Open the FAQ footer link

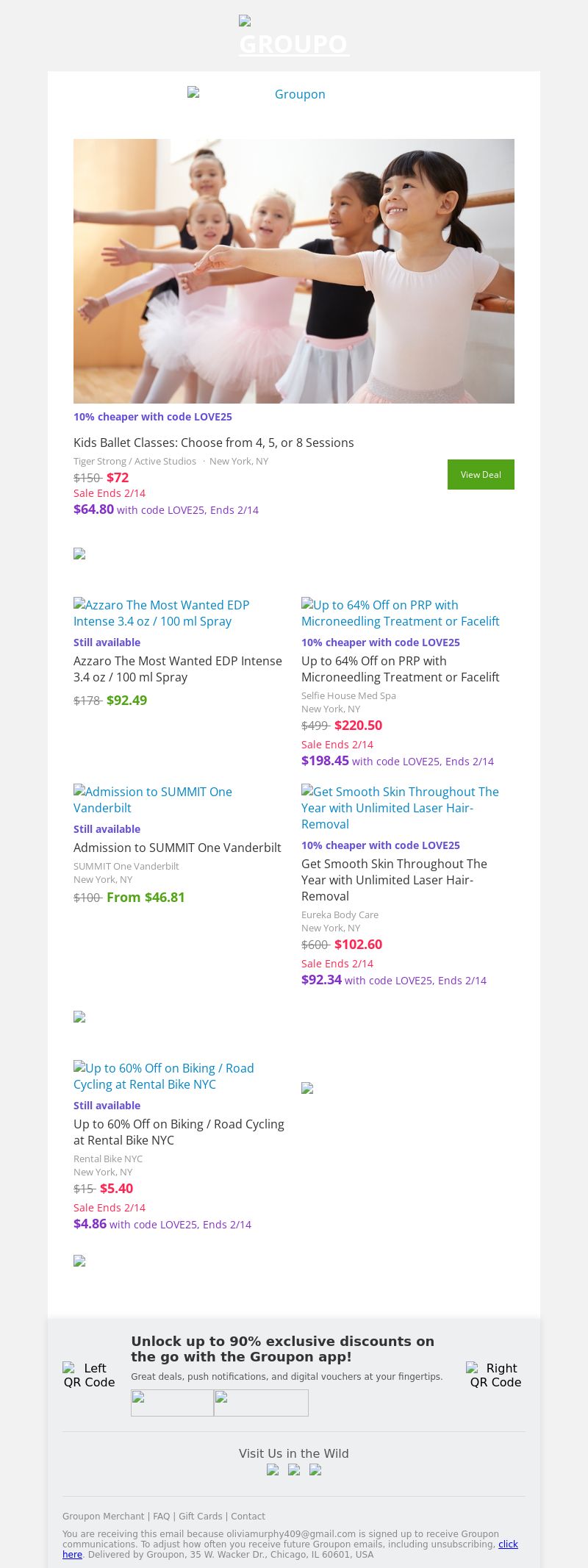[x=161, y=1516]
